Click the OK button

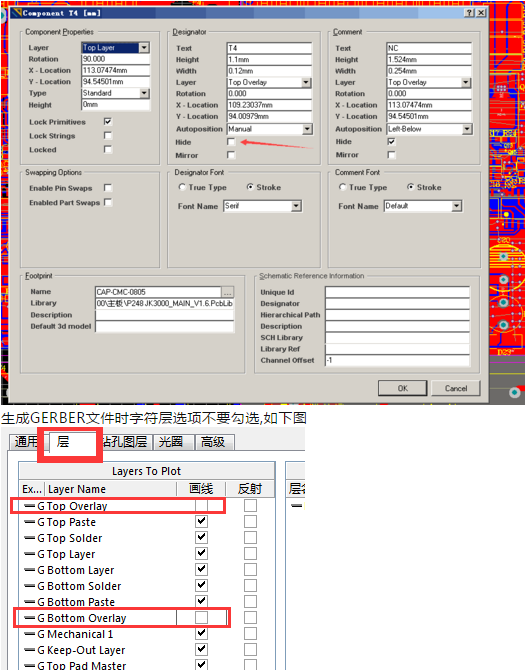(403, 388)
